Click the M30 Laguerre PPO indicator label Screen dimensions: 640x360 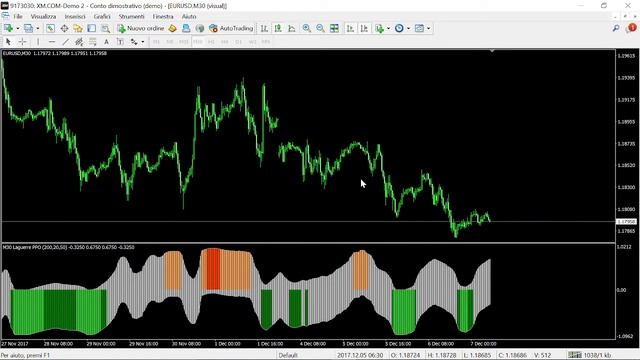[x=69, y=247]
